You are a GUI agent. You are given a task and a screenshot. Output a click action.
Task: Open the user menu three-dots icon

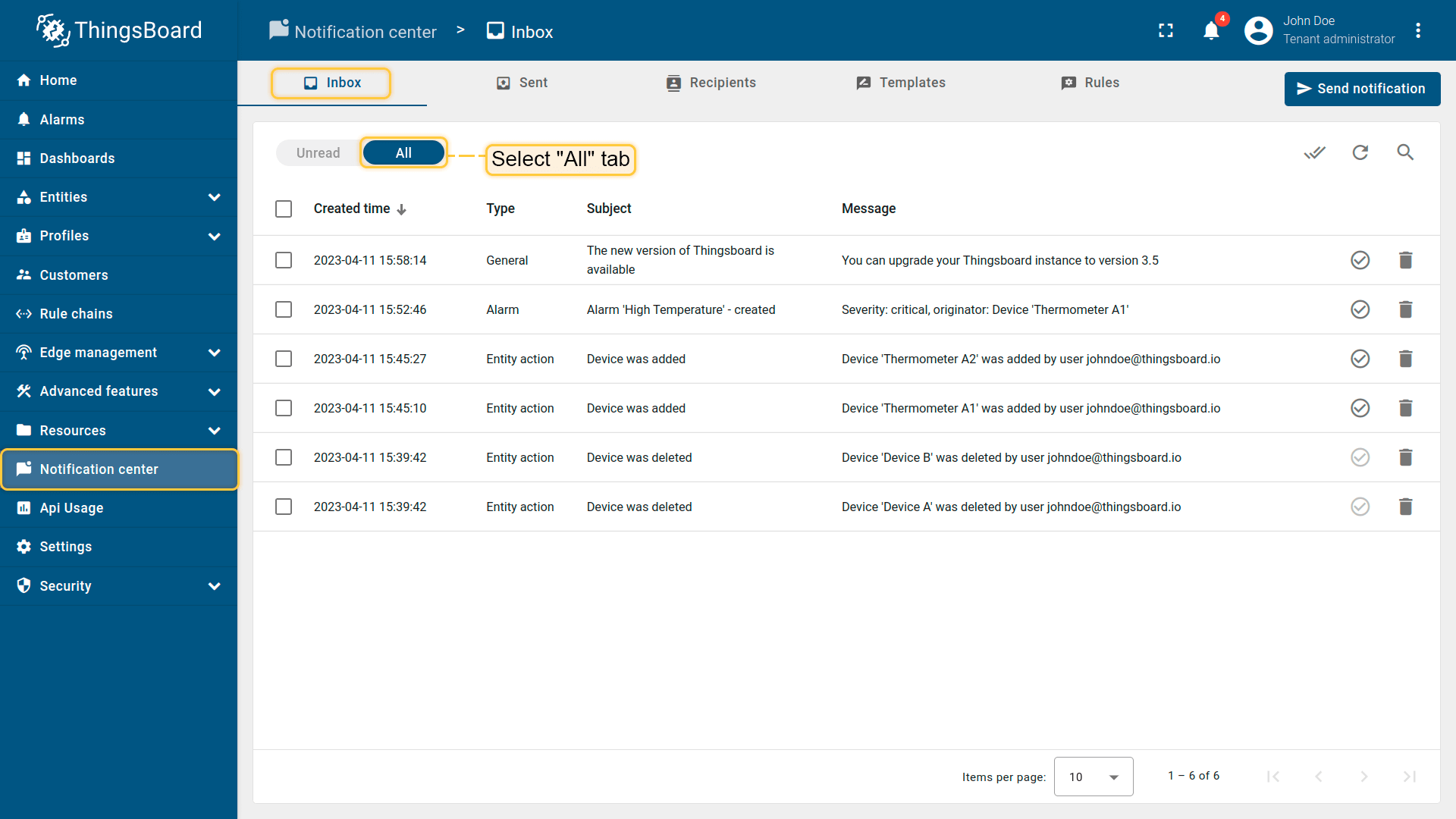1417,30
